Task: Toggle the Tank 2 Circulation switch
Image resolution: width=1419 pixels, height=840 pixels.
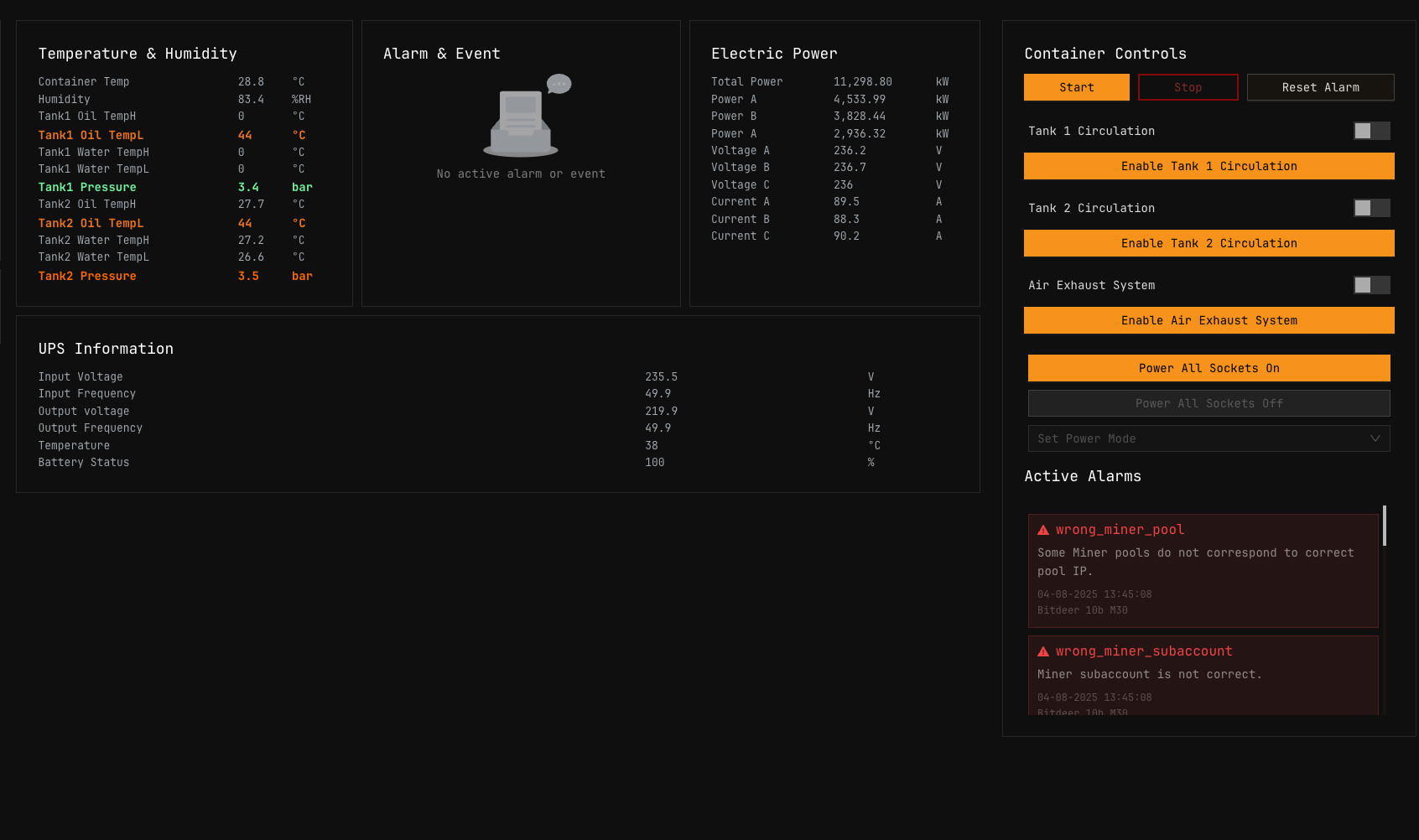Action: tap(1371, 208)
